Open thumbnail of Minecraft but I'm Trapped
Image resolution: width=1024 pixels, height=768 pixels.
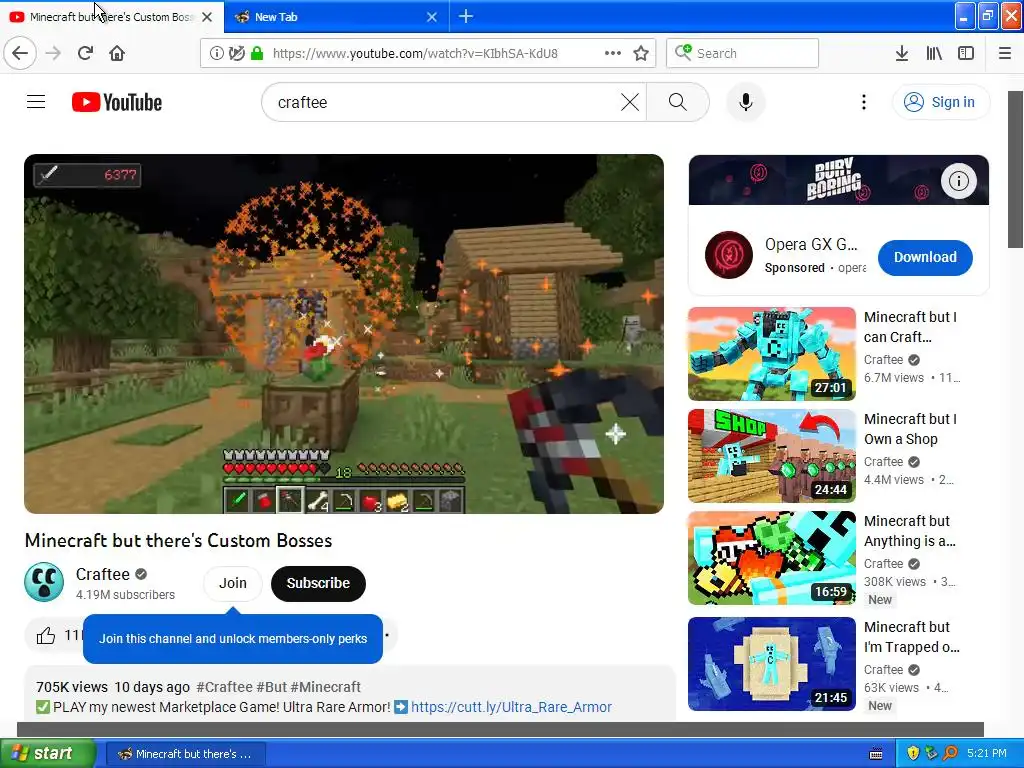coord(772,664)
